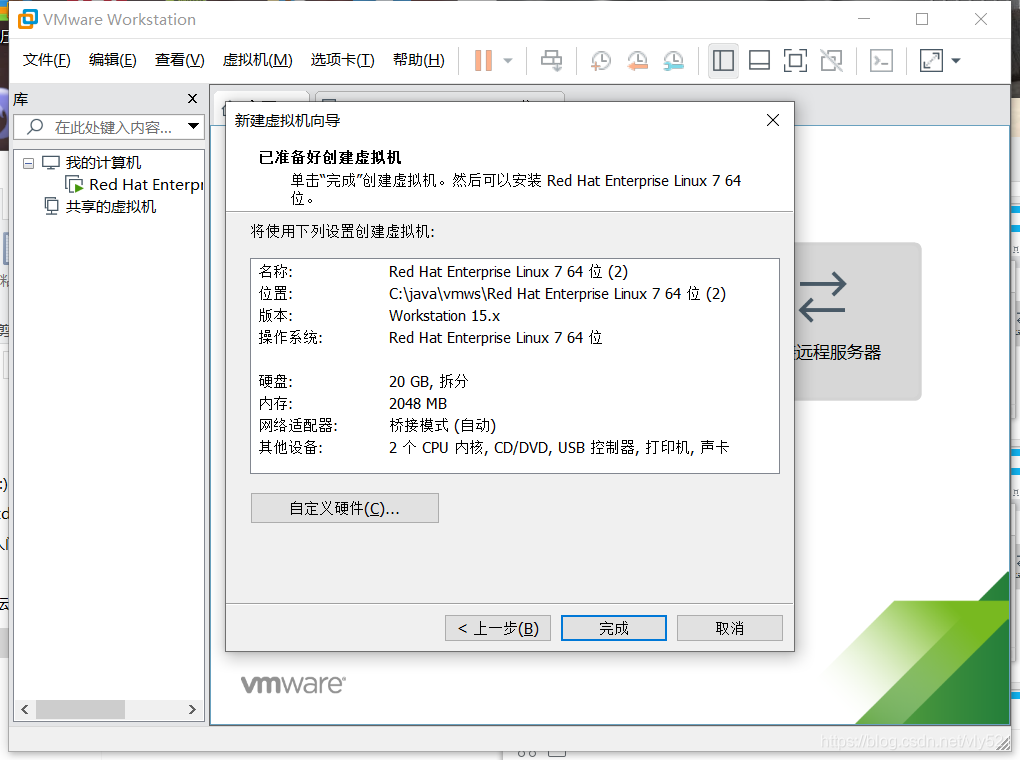This screenshot has height=760, width=1020.
Task: Click the Unity mode toolbar icon
Action: click(x=831, y=61)
